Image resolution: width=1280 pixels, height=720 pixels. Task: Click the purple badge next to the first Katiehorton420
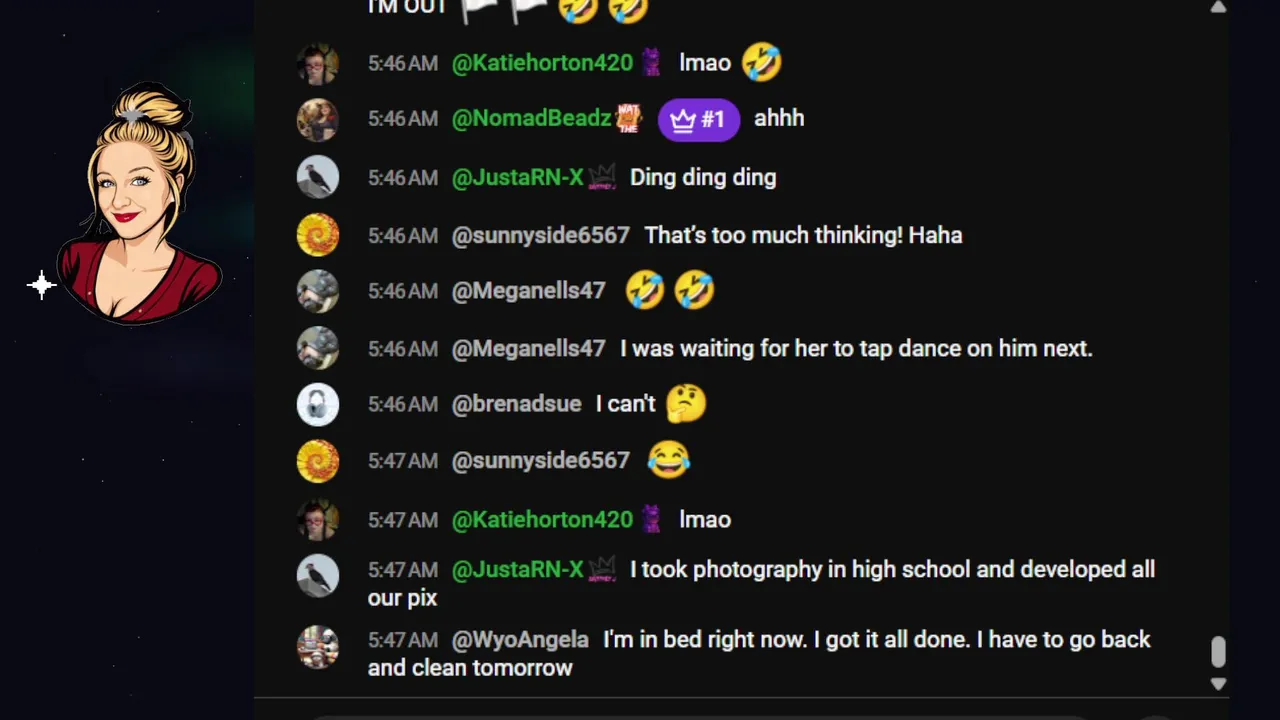click(x=651, y=63)
